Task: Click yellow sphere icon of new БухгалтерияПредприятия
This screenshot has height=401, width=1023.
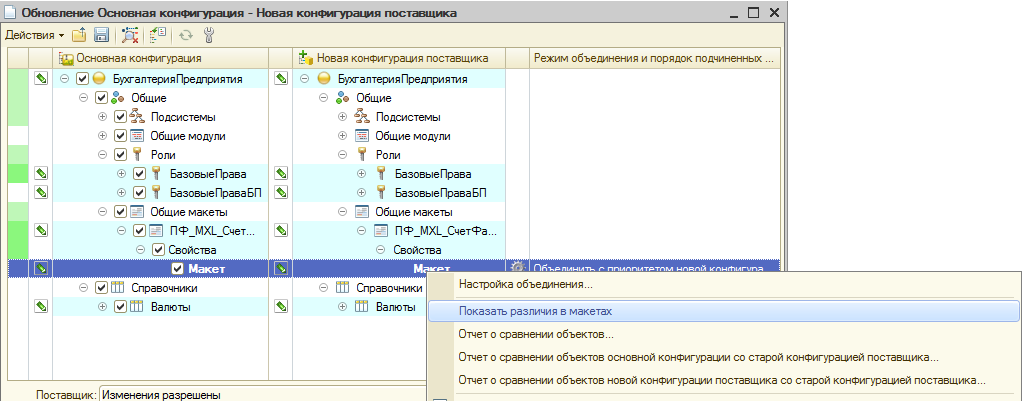Action: pos(323,80)
